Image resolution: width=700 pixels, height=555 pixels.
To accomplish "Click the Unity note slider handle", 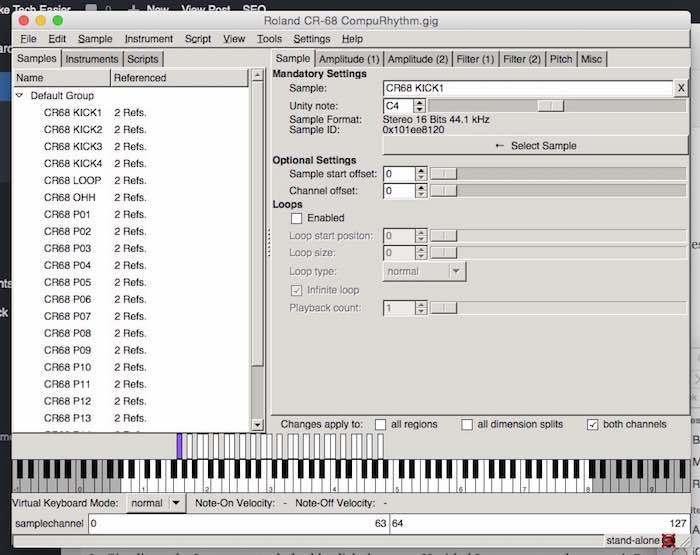I will pyautogui.click(x=550, y=106).
